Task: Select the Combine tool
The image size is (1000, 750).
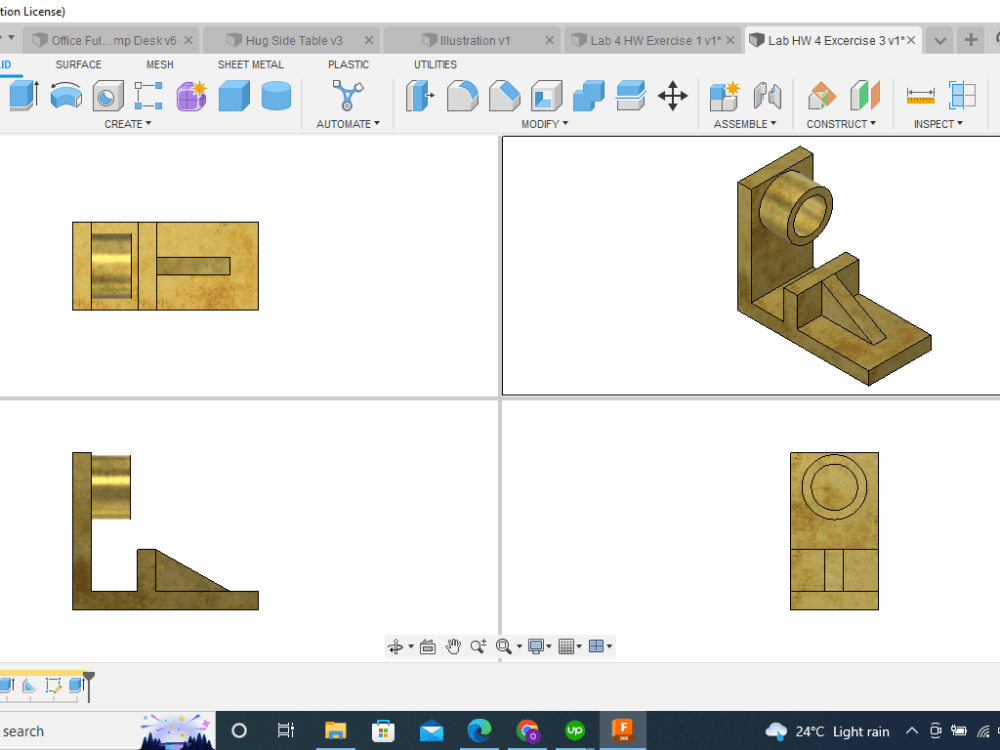Action: 589,96
